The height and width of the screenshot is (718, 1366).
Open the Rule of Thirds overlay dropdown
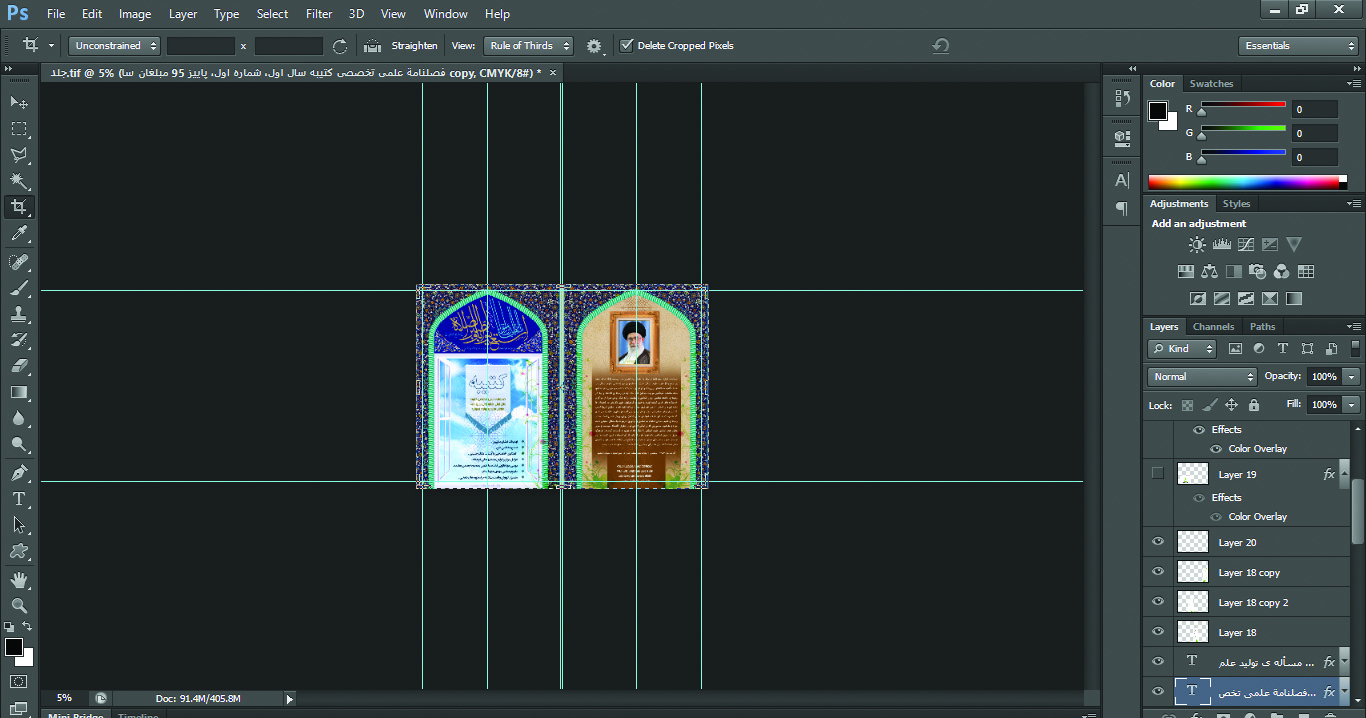[x=529, y=46]
